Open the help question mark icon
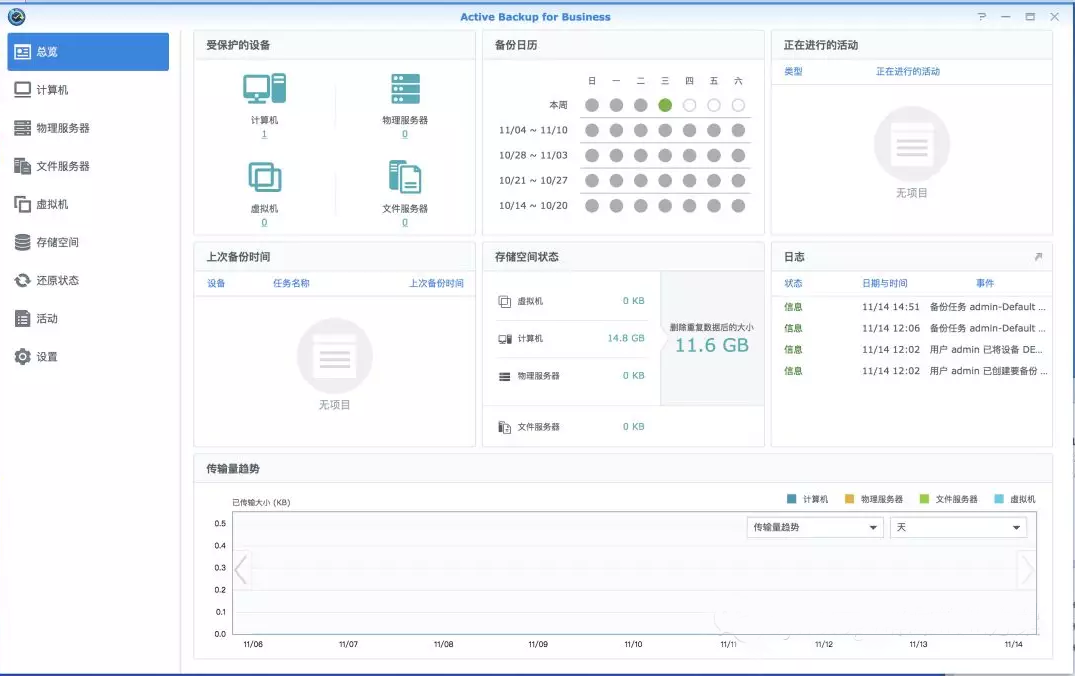 point(982,17)
